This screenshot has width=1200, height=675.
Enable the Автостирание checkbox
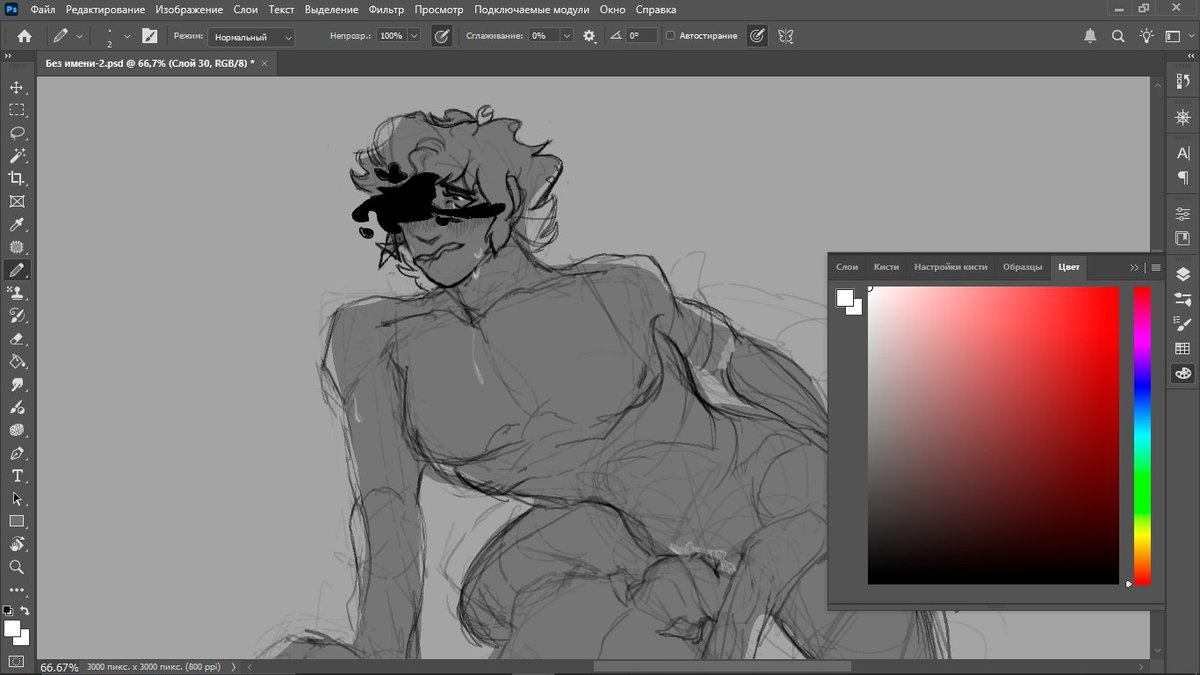click(x=670, y=36)
